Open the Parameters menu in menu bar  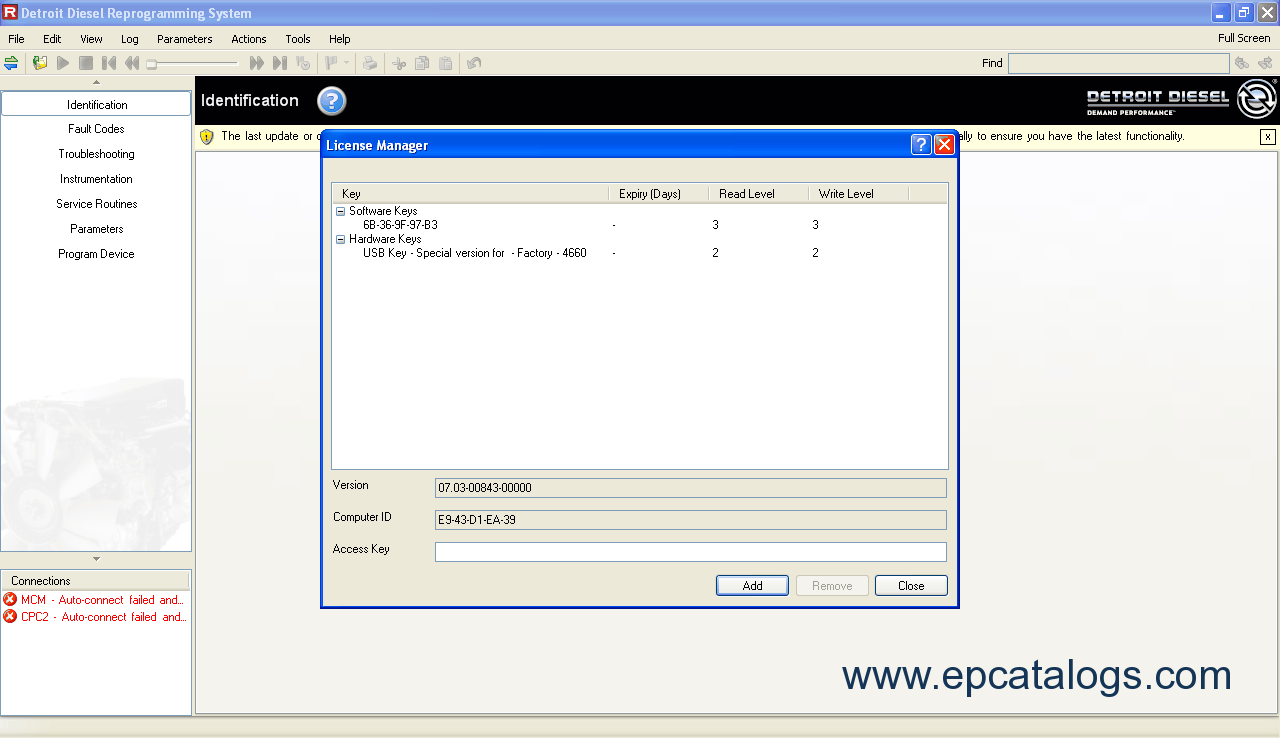(184, 39)
